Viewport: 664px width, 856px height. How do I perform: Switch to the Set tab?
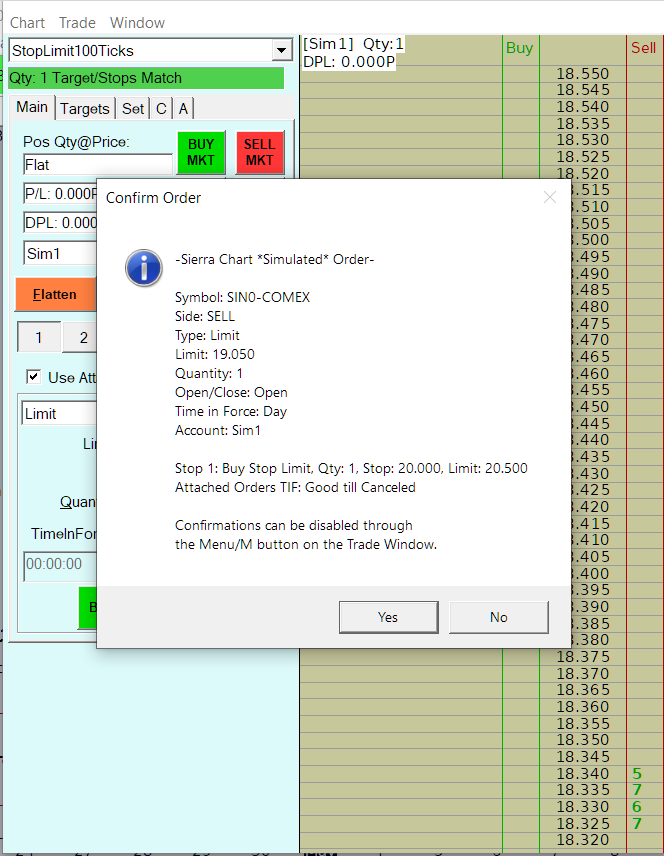[133, 109]
